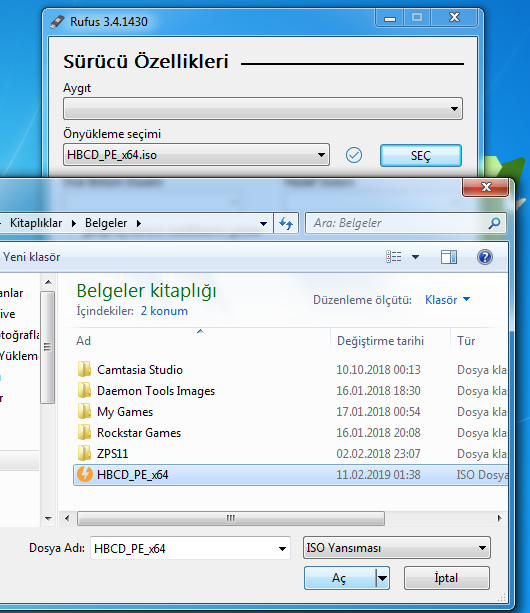530x613 pixels.
Task: Click Kitaplıklar in the breadcrumb path
Action: [36, 223]
